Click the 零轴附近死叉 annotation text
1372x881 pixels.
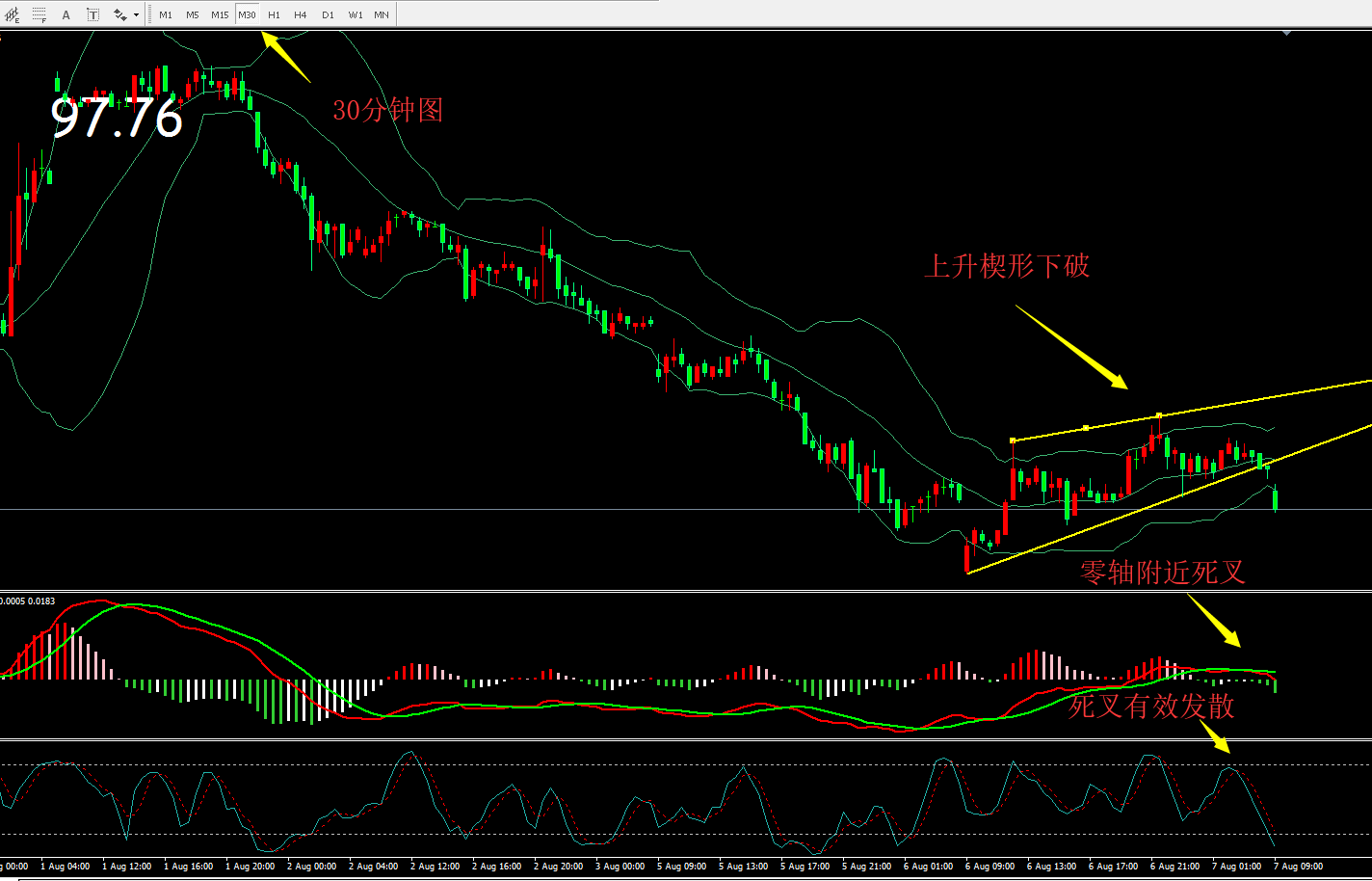1162,573
